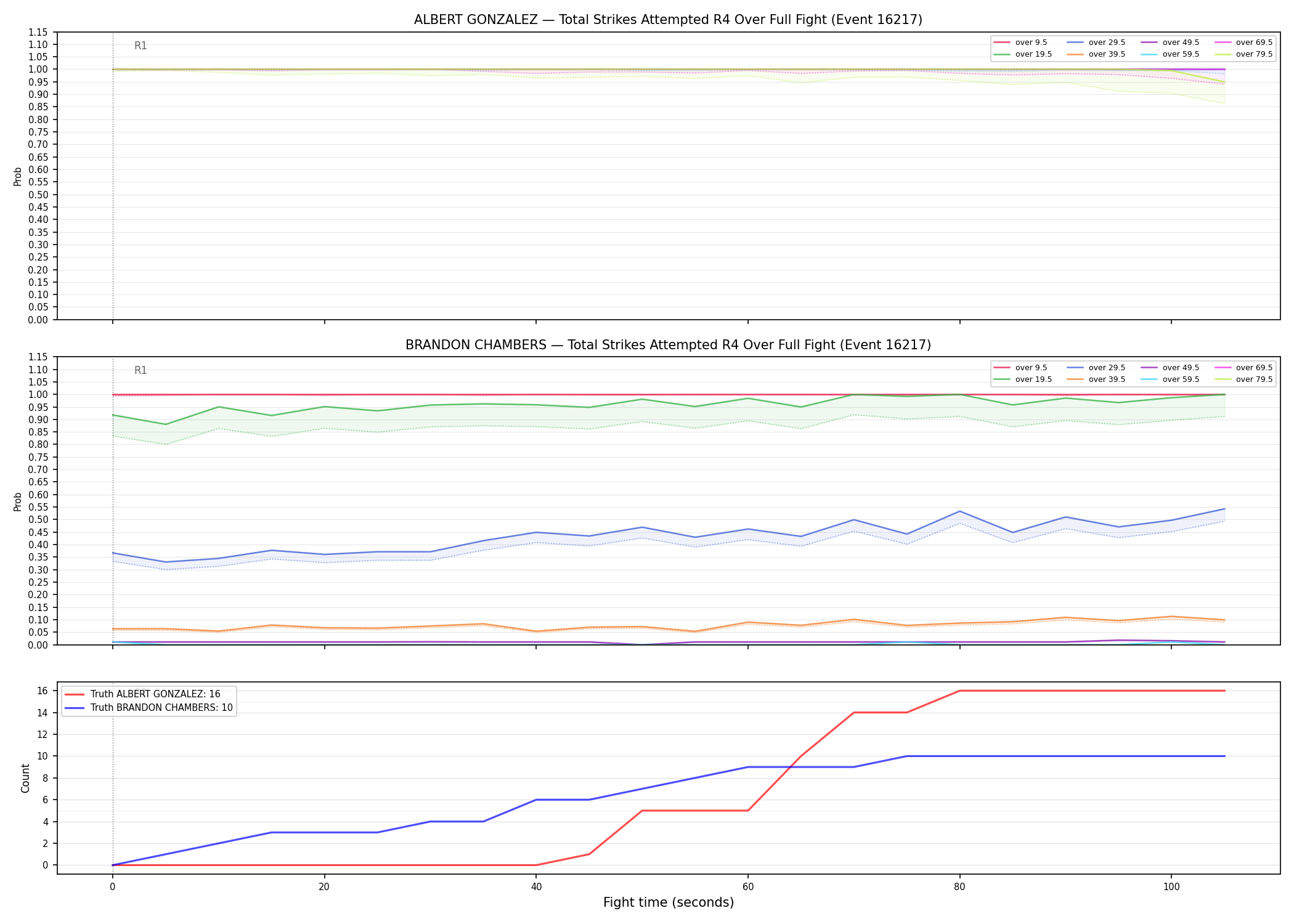Image resolution: width=1294 pixels, height=924 pixels.
Task: Click the 'Fight time (seconds)' axis label
Action: (669, 902)
